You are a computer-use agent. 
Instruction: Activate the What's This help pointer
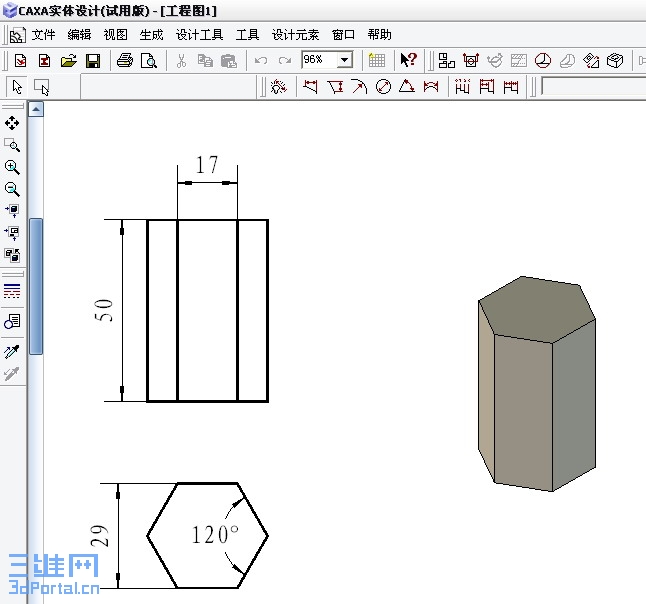click(409, 60)
